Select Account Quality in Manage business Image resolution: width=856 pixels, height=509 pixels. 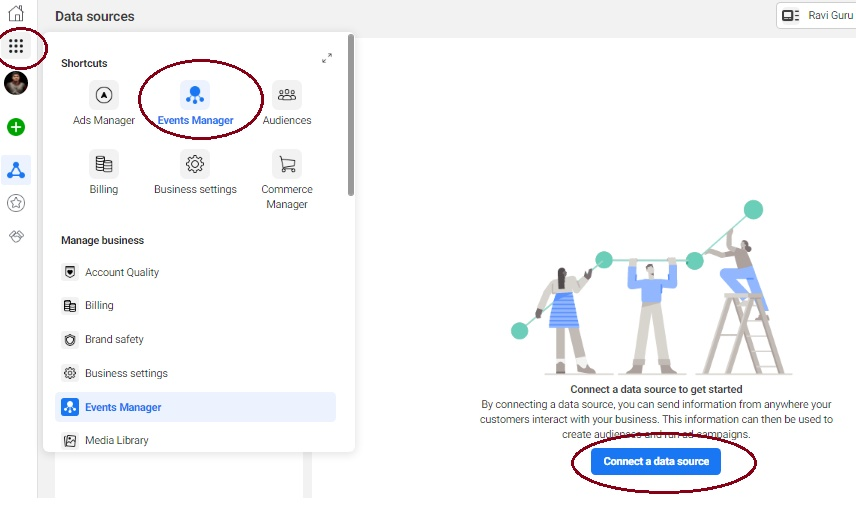click(195, 272)
